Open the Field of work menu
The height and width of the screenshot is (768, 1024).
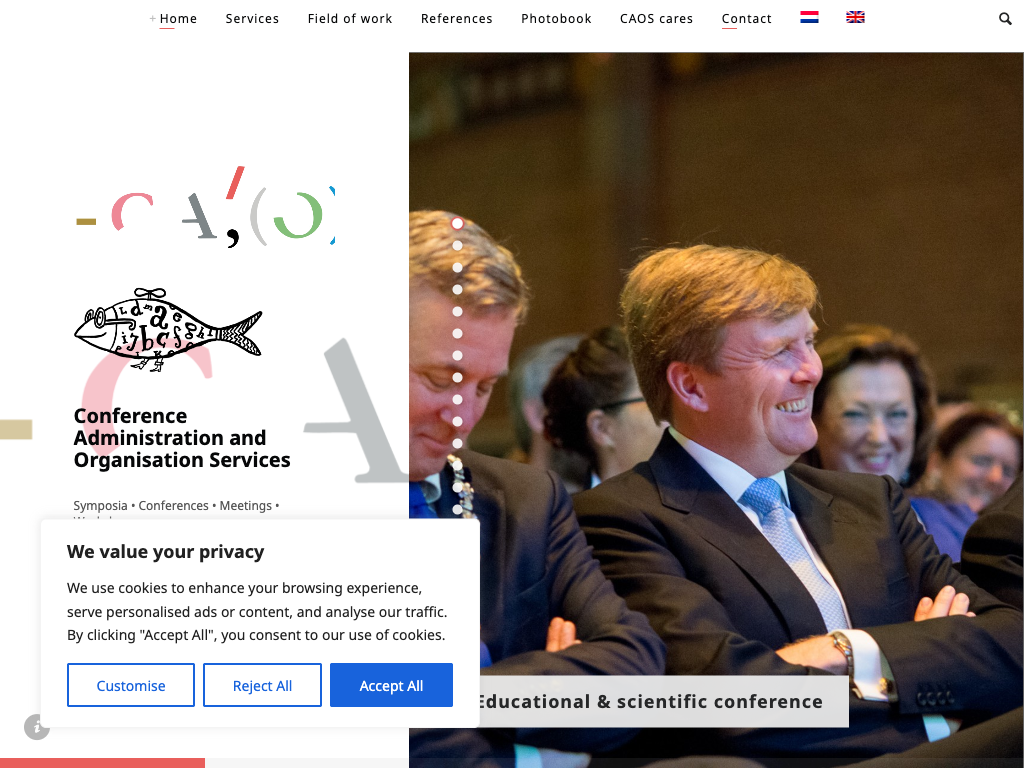350,19
